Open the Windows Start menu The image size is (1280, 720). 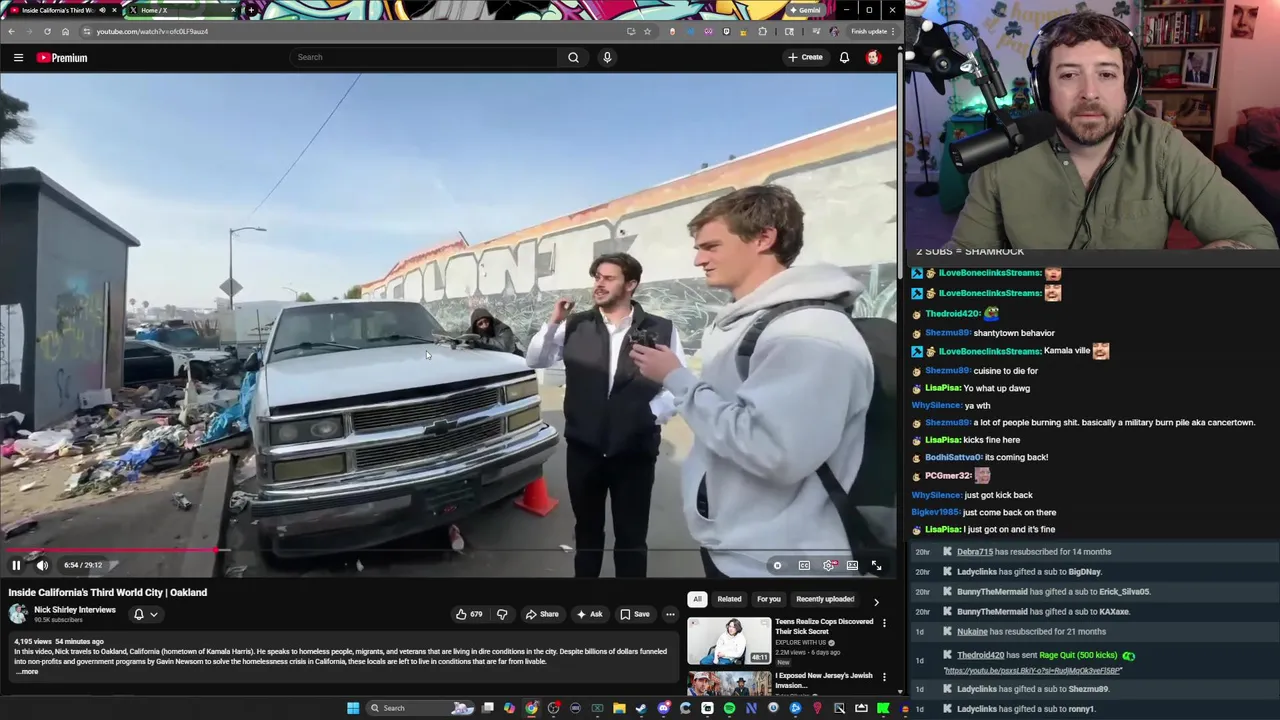coord(353,708)
